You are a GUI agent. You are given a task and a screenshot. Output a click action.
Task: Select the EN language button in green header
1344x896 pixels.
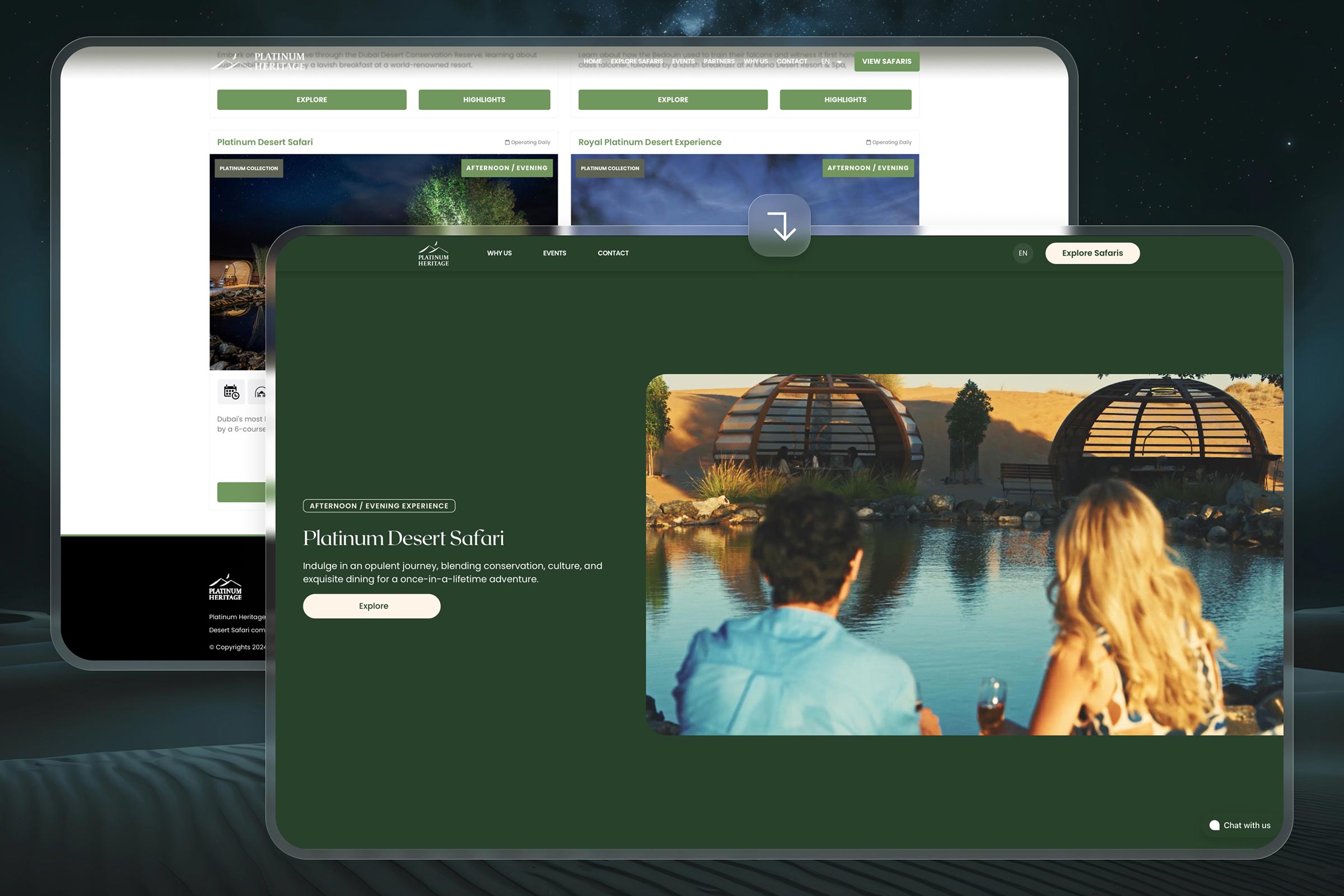pos(1023,253)
